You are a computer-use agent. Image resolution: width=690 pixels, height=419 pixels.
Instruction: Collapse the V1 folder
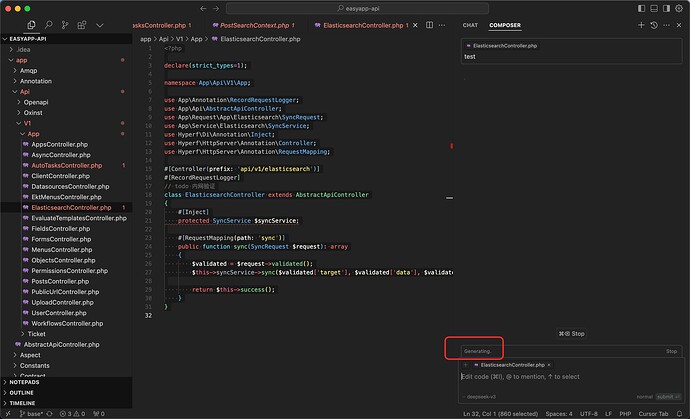pos(66,123)
